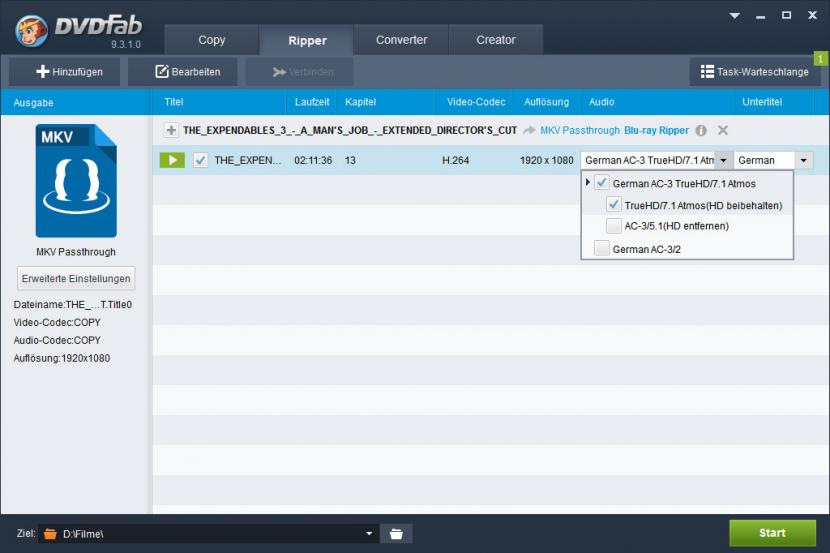Expand the source with the plus icon

point(170,130)
